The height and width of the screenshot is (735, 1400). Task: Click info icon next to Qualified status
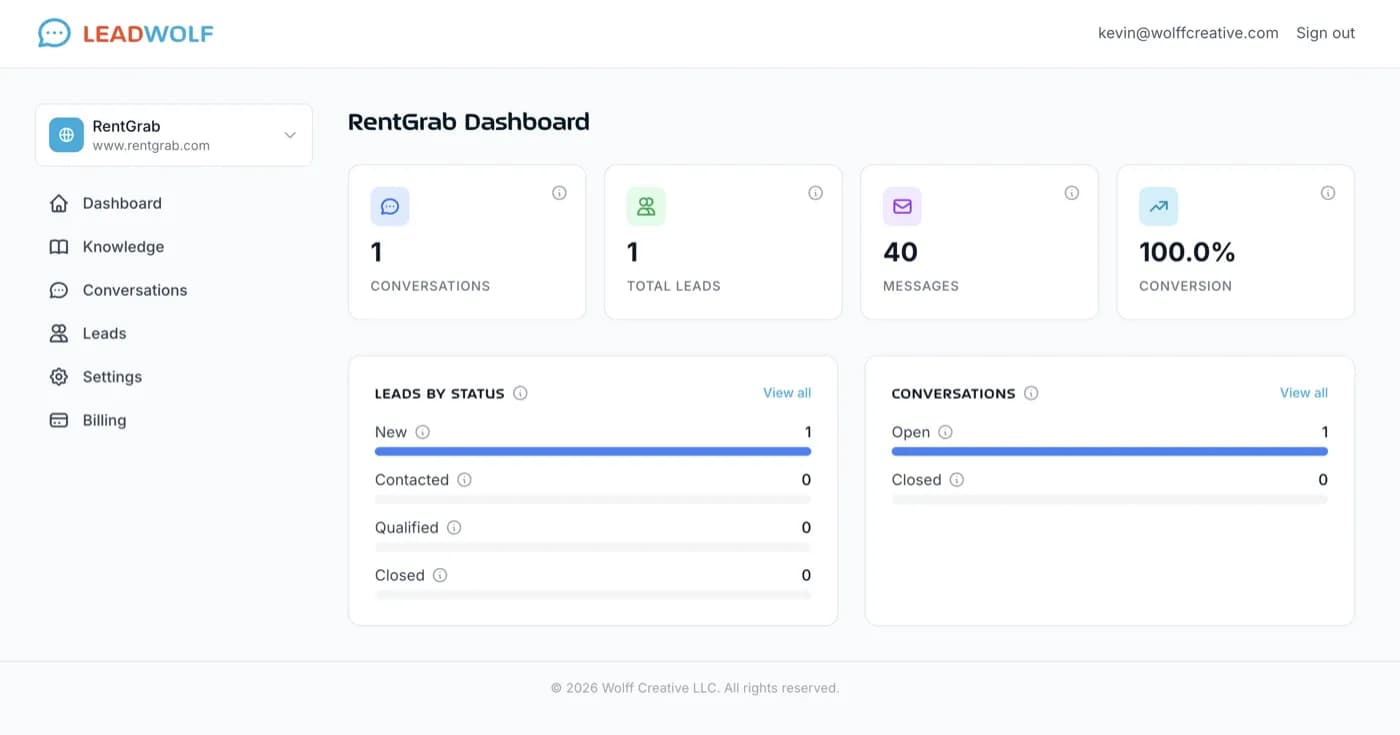[x=454, y=527]
